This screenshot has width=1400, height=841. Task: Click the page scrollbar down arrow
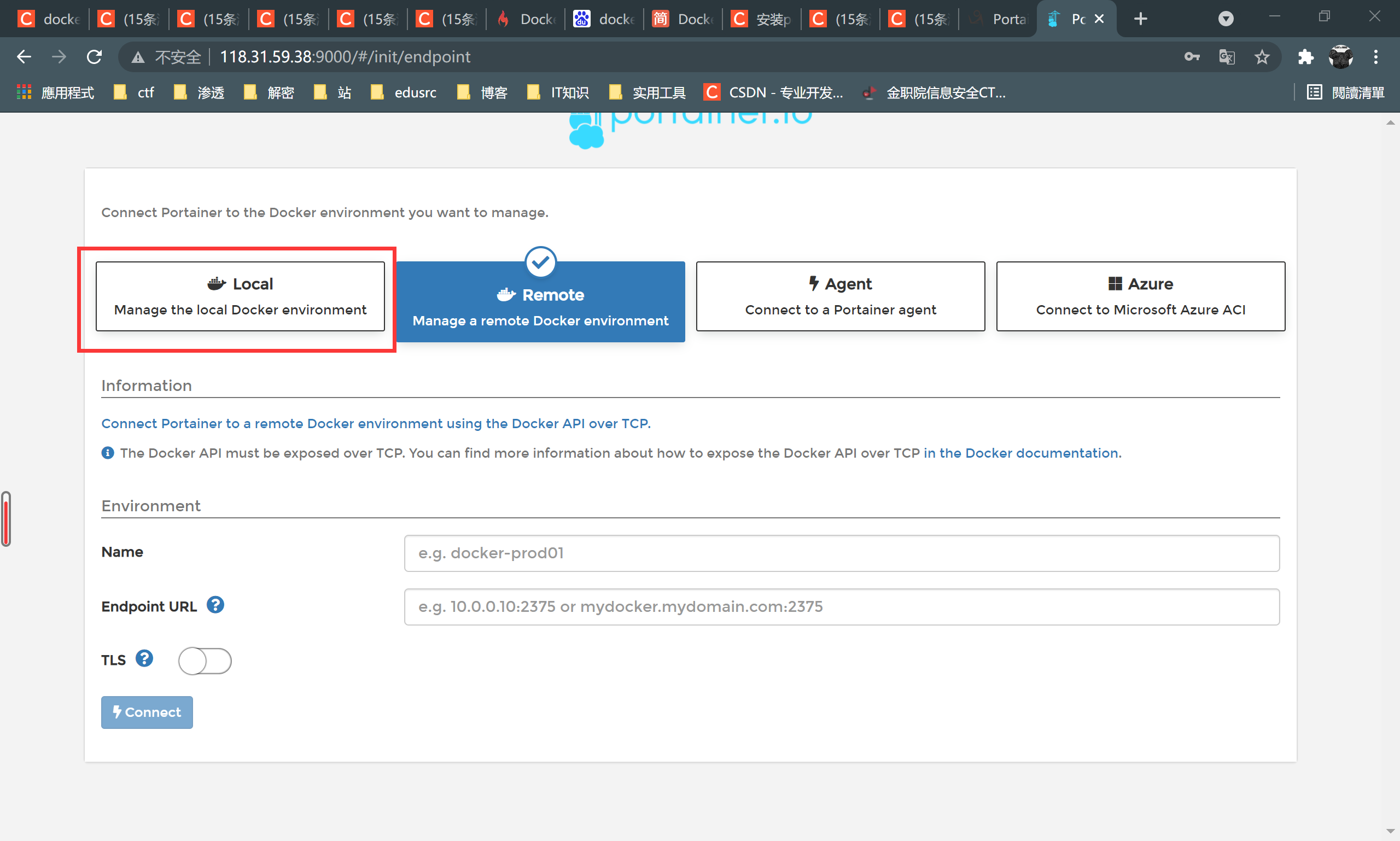(1390, 831)
